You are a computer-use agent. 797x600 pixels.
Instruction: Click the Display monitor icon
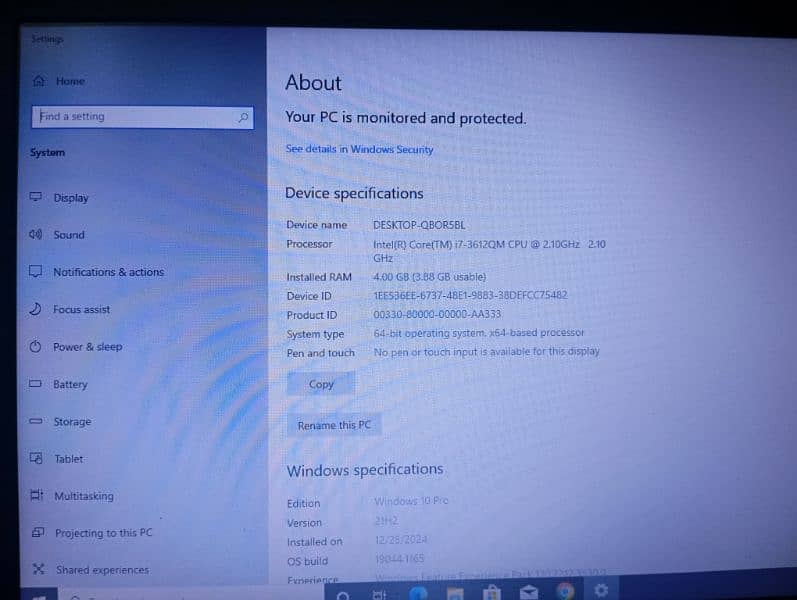(36, 197)
